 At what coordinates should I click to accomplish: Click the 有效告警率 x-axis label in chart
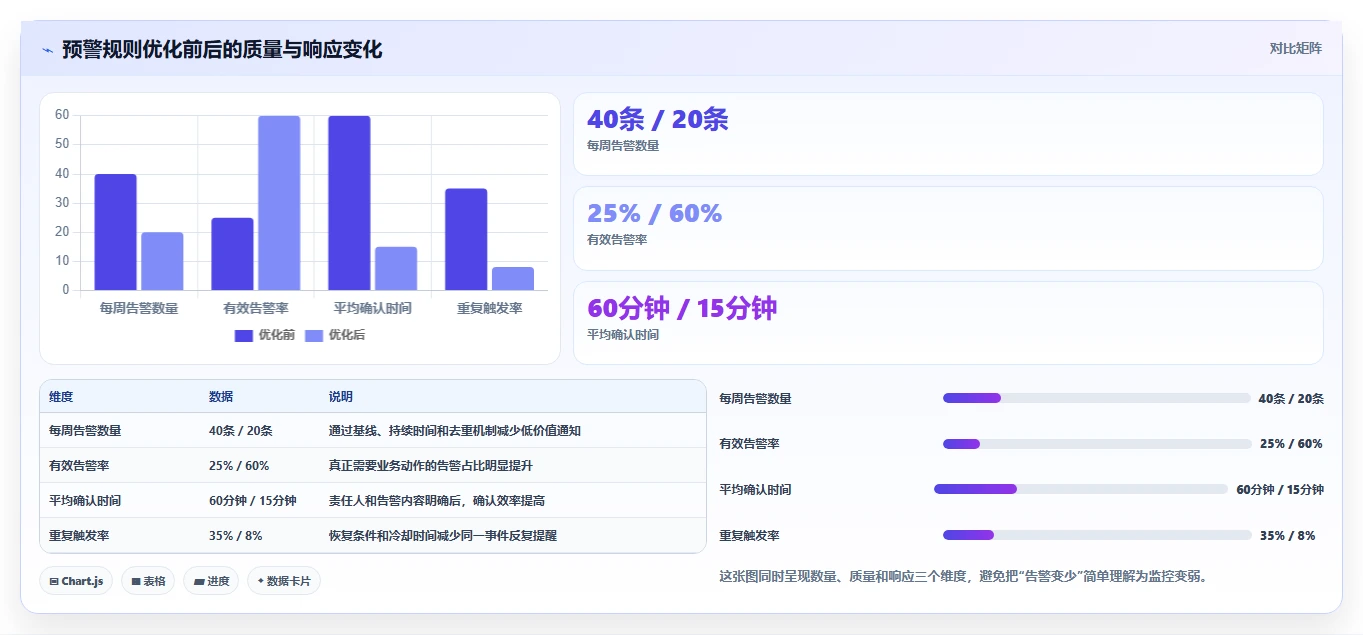point(256,309)
